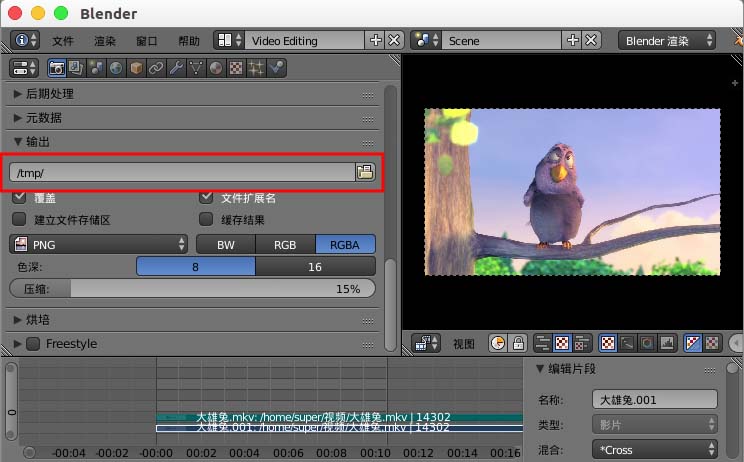
Task: Open the Object properties tab (cube icon)
Action: coord(136,68)
